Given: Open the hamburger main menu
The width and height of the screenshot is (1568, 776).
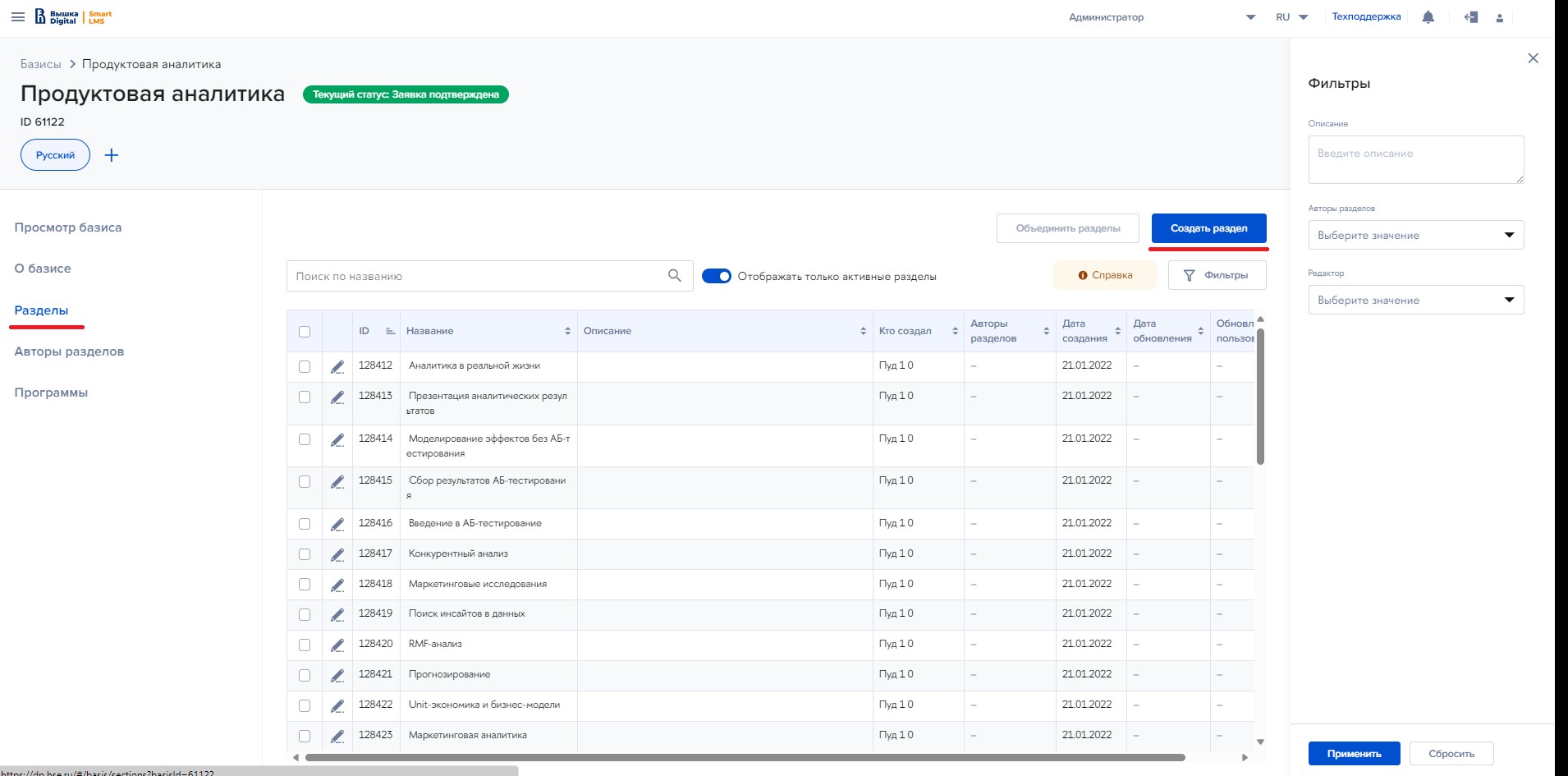Looking at the screenshot, I should pyautogui.click(x=17, y=17).
